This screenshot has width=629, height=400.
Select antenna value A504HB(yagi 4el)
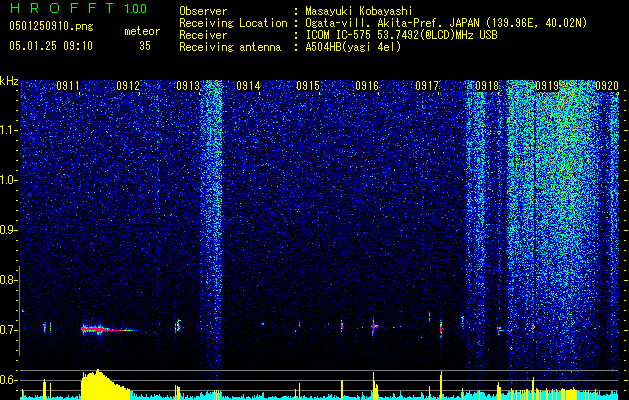pos(353,47)
